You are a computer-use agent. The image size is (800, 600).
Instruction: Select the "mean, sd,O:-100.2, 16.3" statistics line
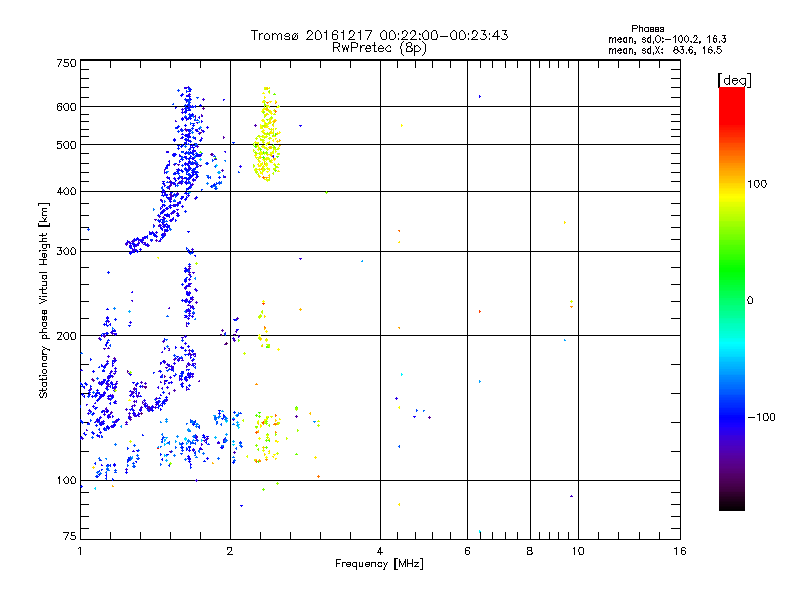click(x=667, y=39)
